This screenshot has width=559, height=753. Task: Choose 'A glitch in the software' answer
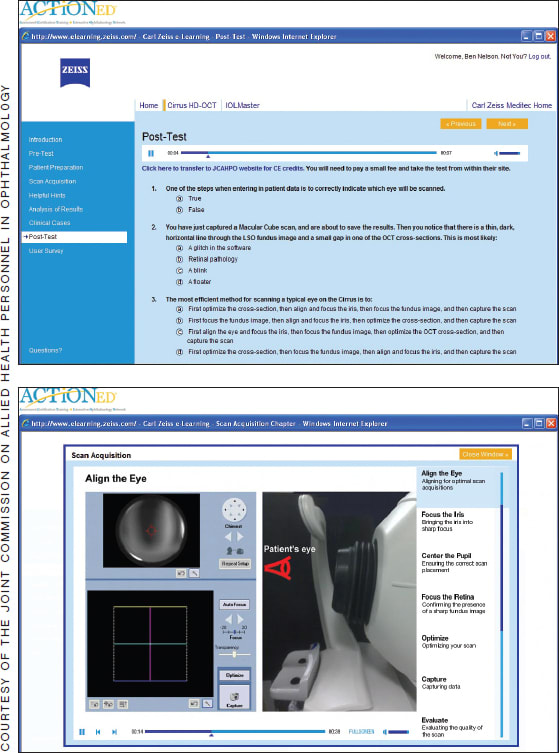tap(180, 248)
